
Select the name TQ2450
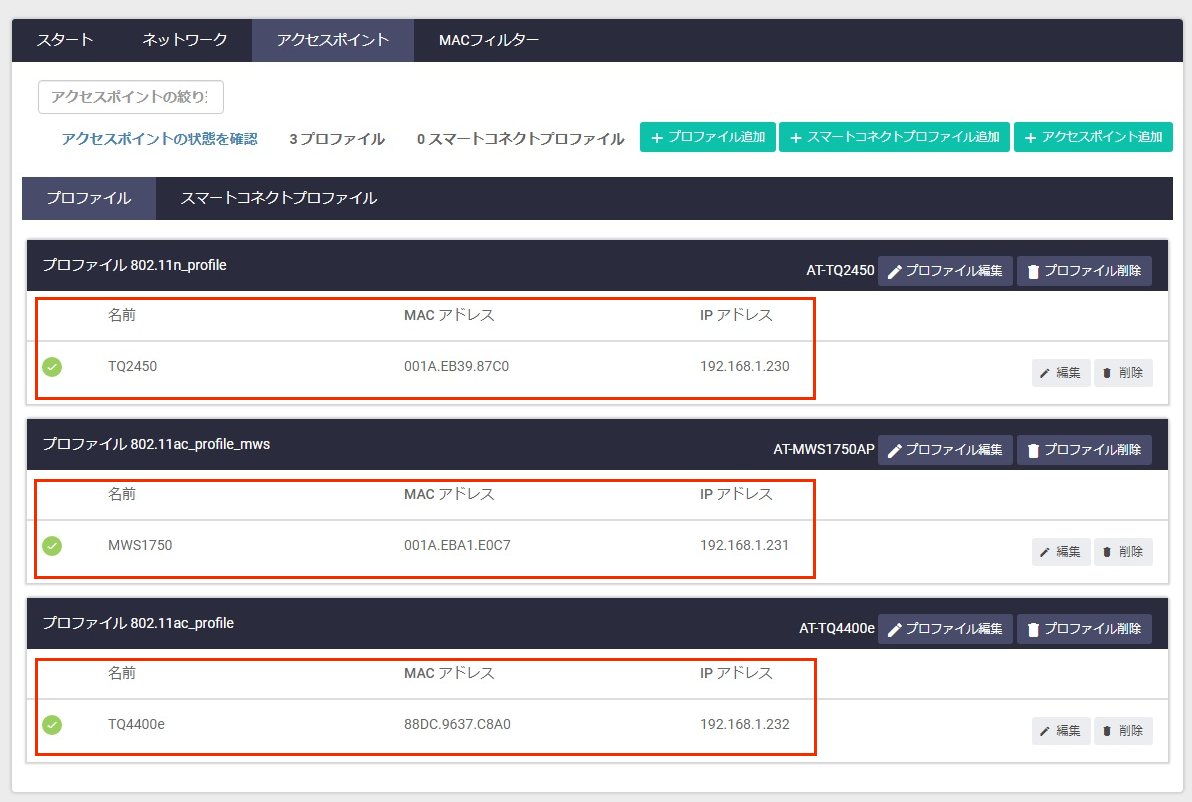[132, 366]
